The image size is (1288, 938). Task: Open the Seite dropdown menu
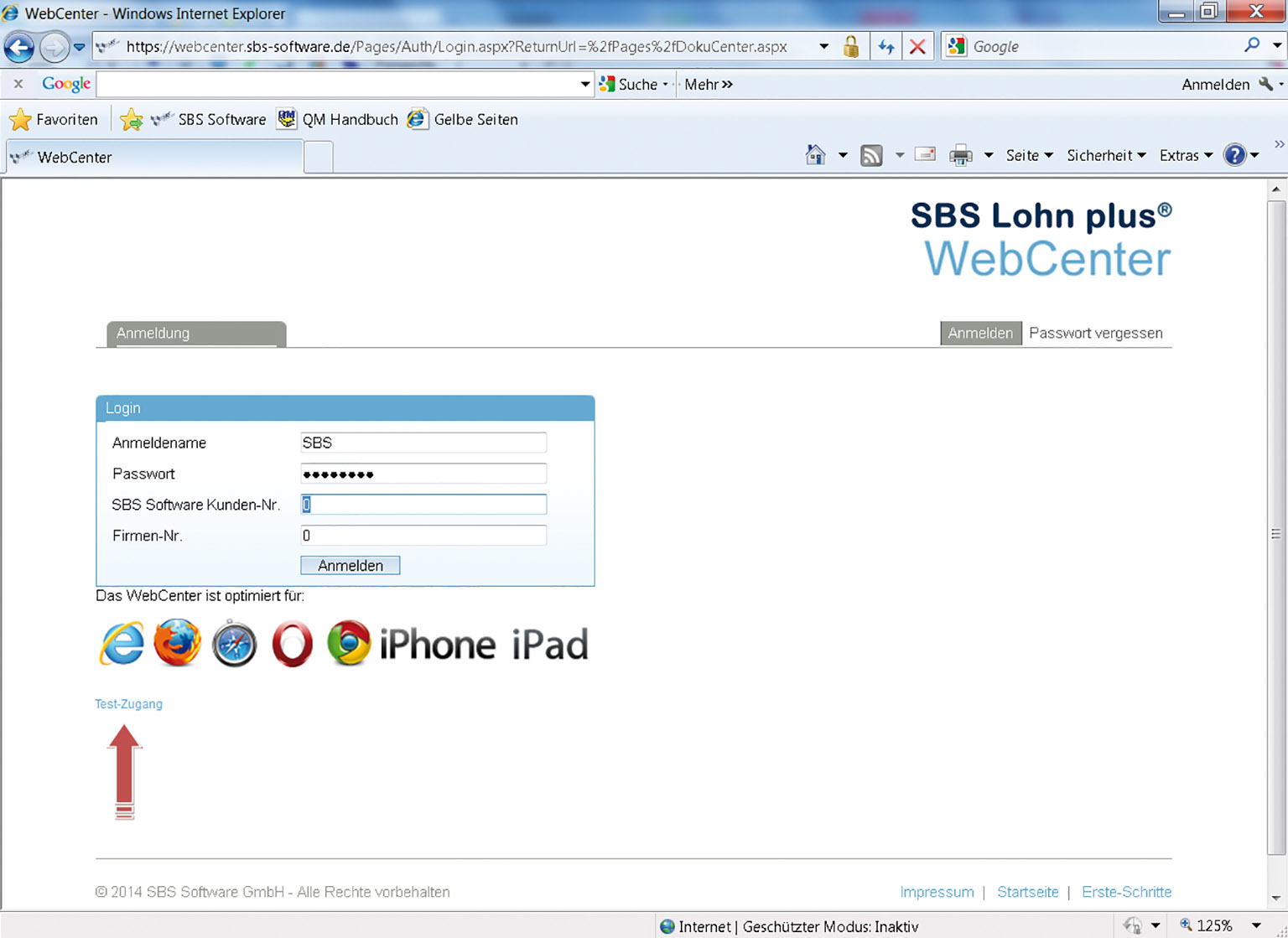[1029, 156]
